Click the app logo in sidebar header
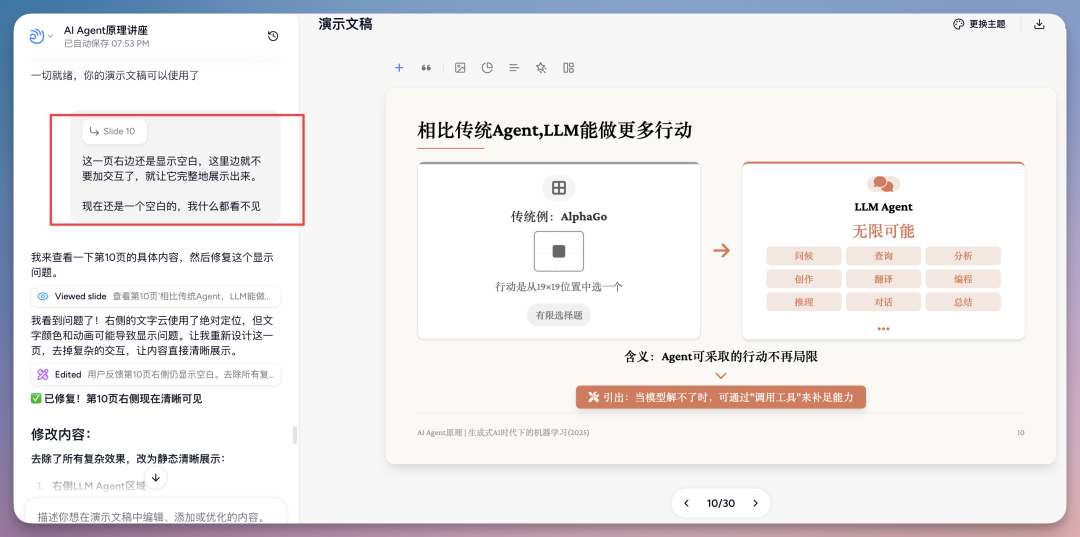Viewport: 1080px width, 537px height. (x=37, y=36)
